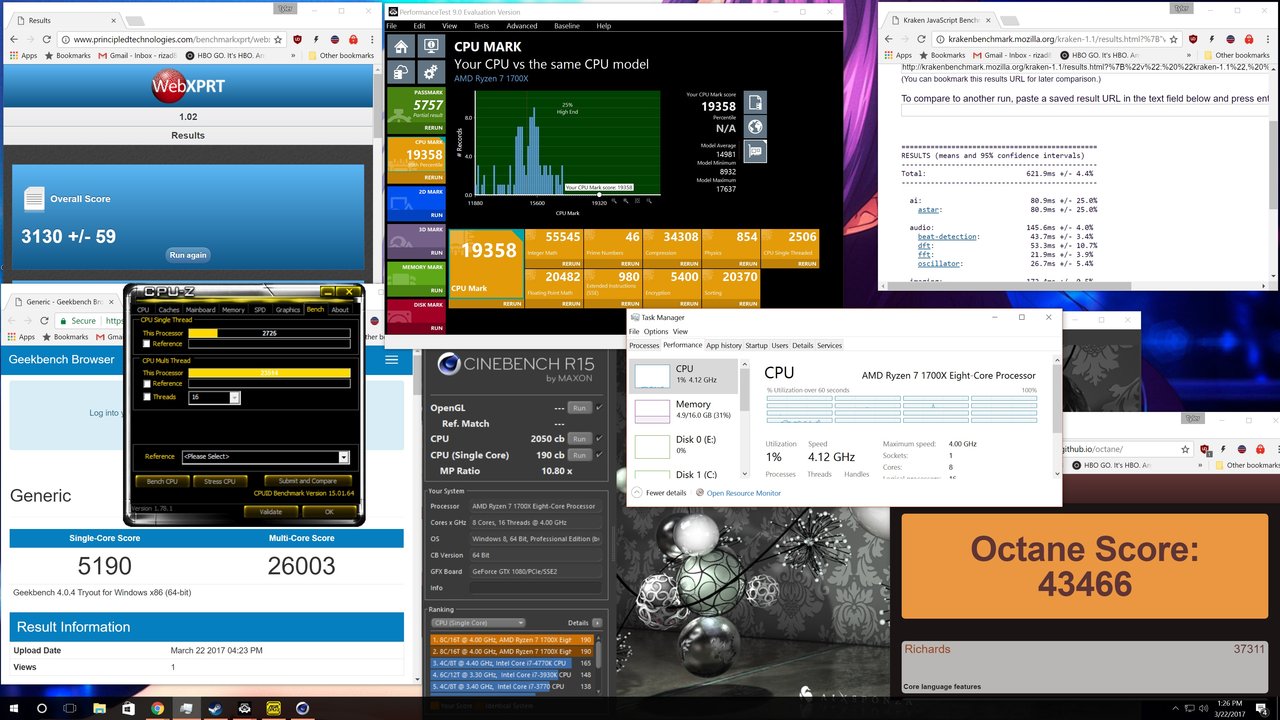Tick the Reference checkbox under CPU Single Thread

click(146, 344)
